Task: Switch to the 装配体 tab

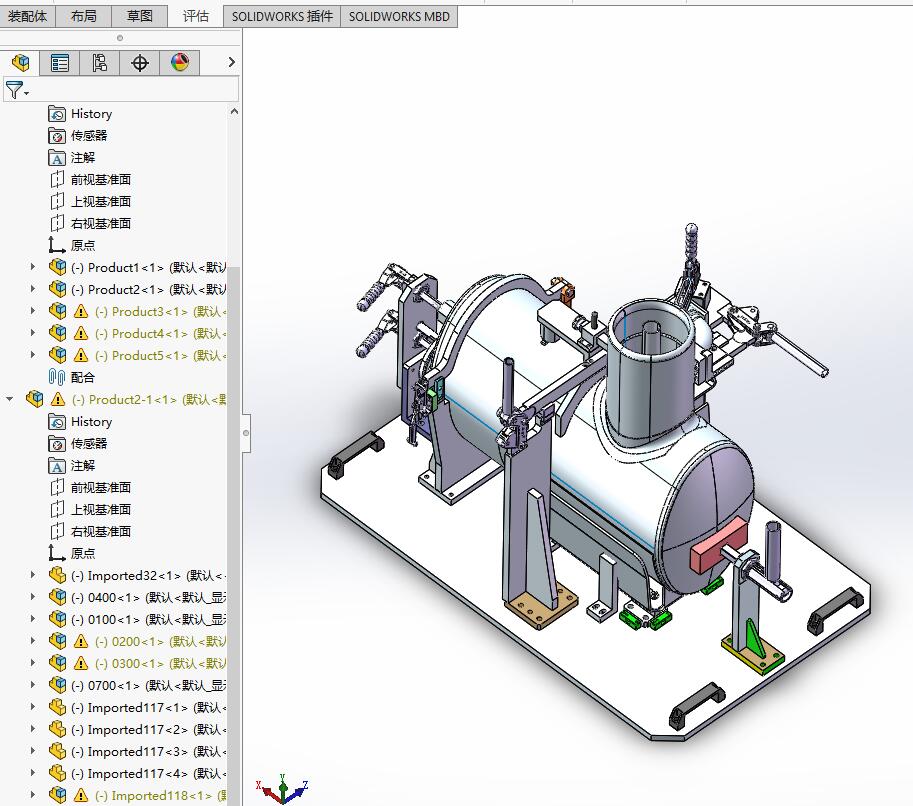Action: 27,16
